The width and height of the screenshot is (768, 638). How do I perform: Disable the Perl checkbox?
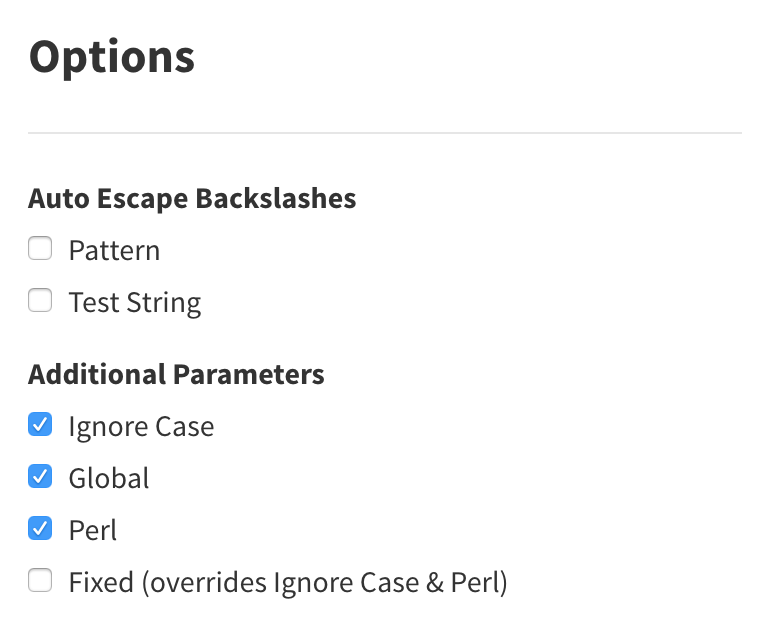(x=40, y=529)
